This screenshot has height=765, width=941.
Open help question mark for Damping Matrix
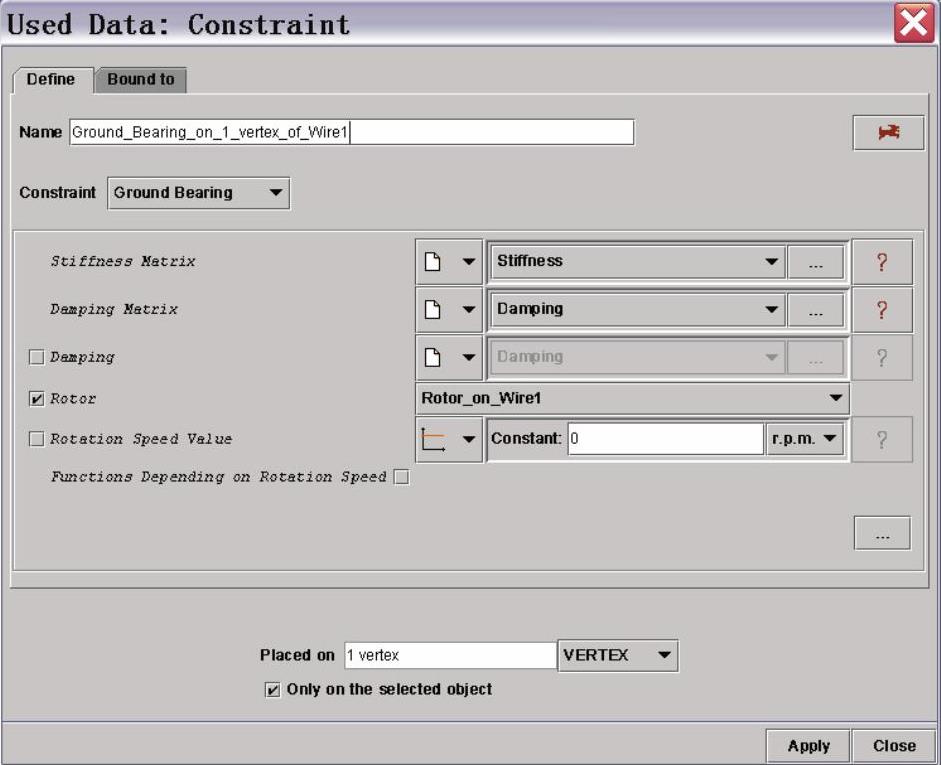881,310
